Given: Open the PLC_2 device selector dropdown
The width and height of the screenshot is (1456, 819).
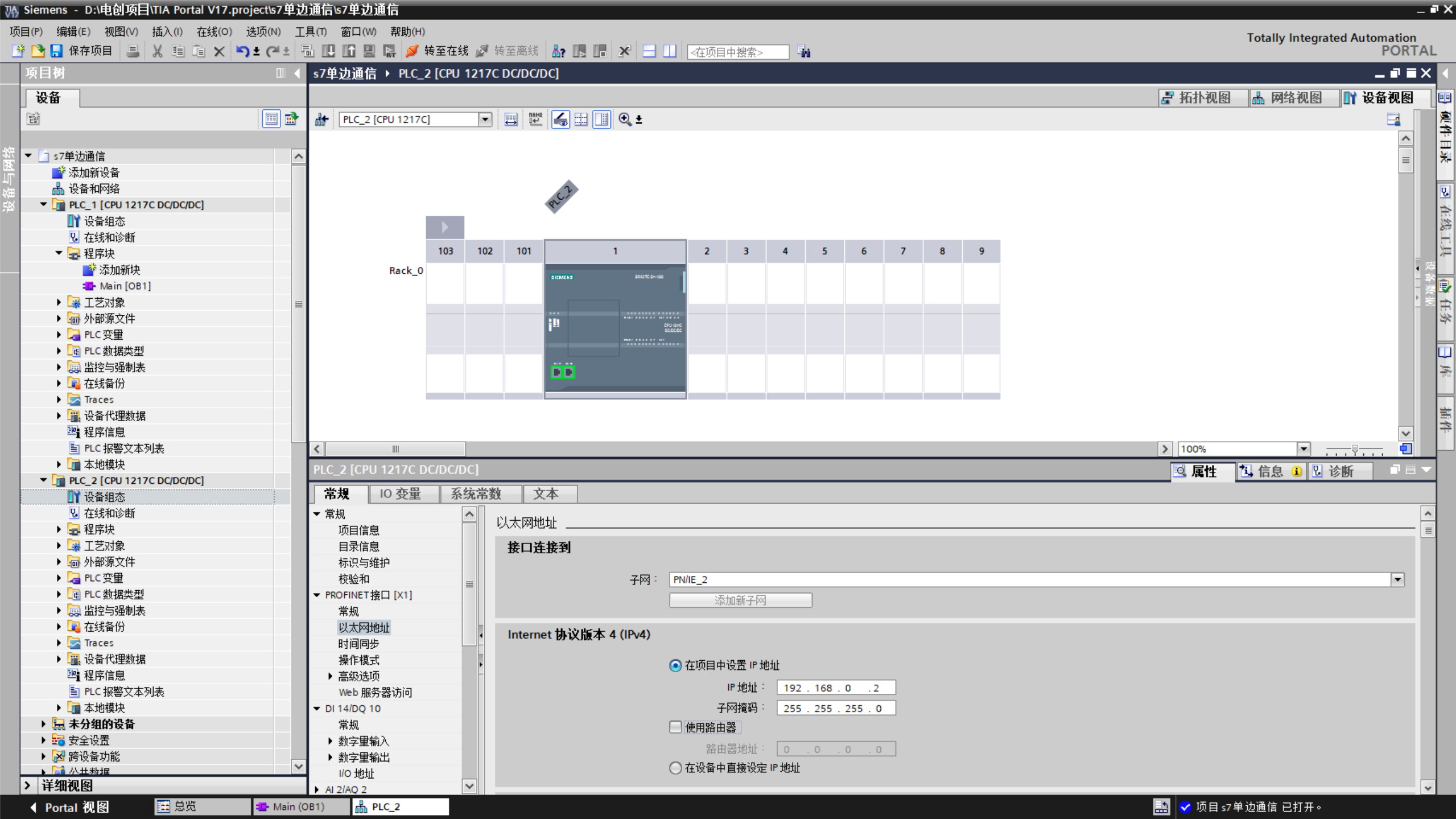Looking at the screenshot, I should 485,119.
